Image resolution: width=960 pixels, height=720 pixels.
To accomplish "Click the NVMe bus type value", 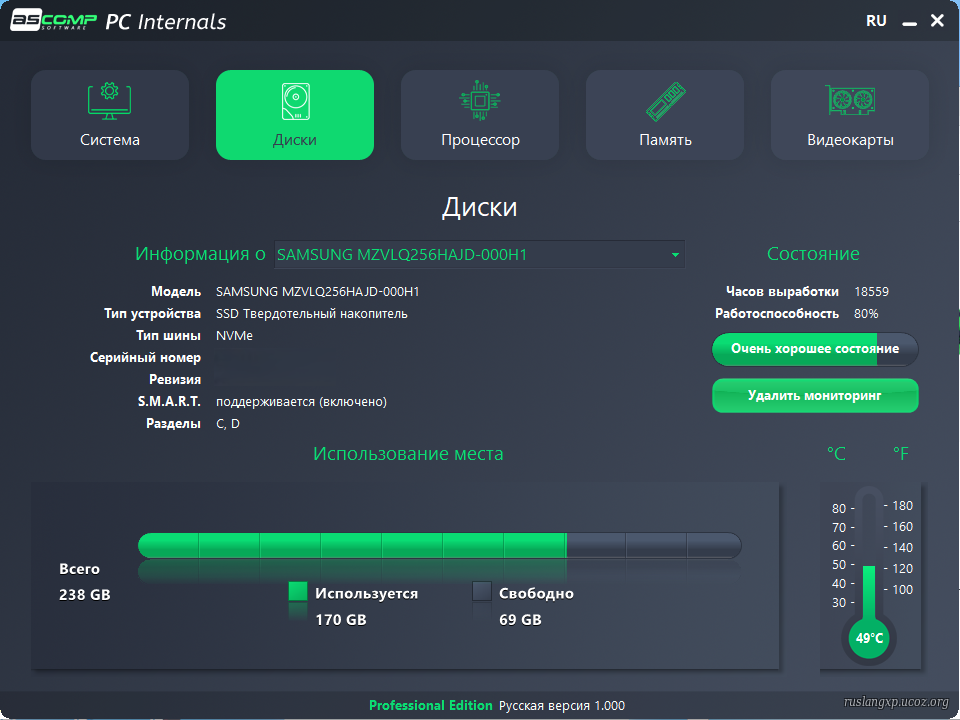I will (234, 336).
